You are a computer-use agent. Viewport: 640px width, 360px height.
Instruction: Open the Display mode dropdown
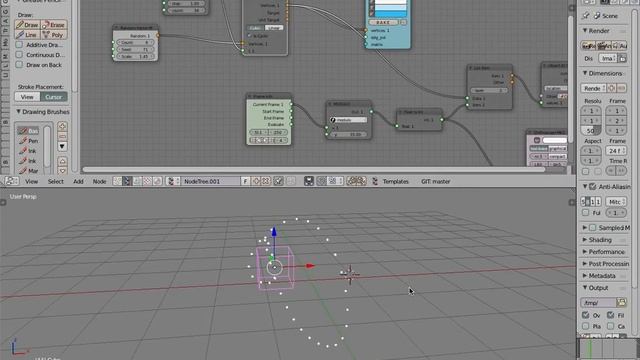coord(607,58)
